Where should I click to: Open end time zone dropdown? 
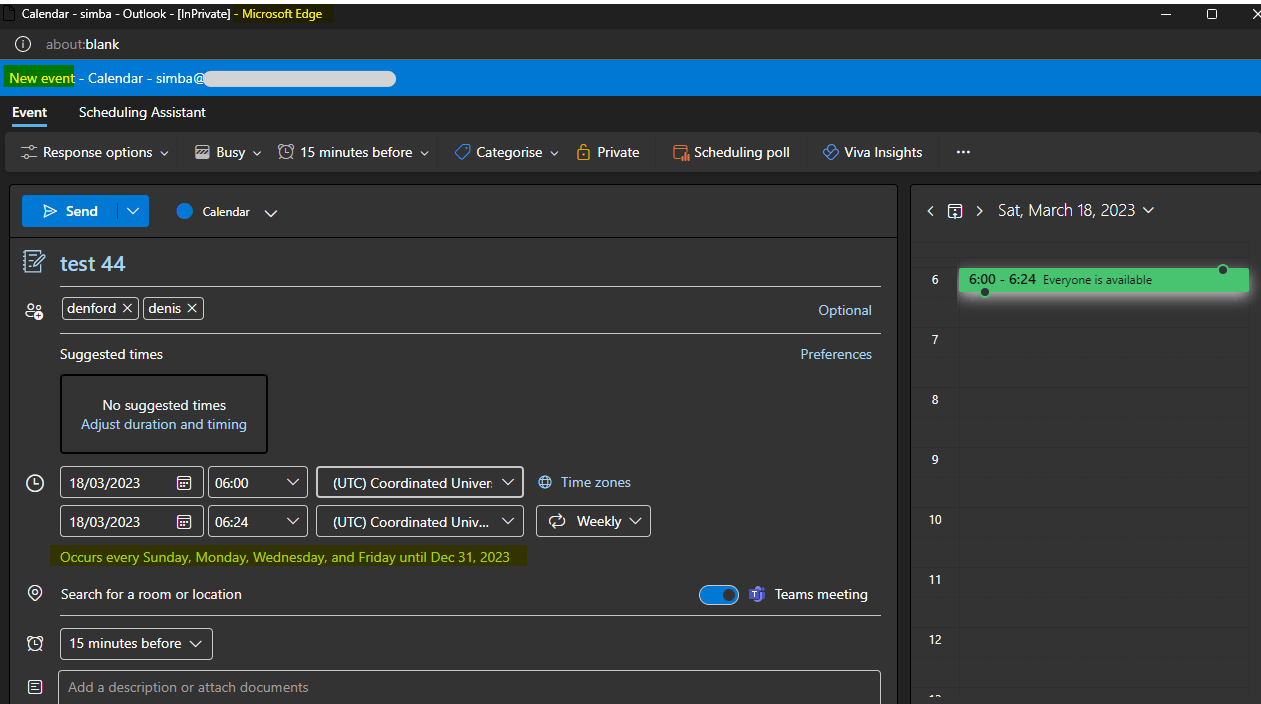pyautogui.click(x=420, y=522)
